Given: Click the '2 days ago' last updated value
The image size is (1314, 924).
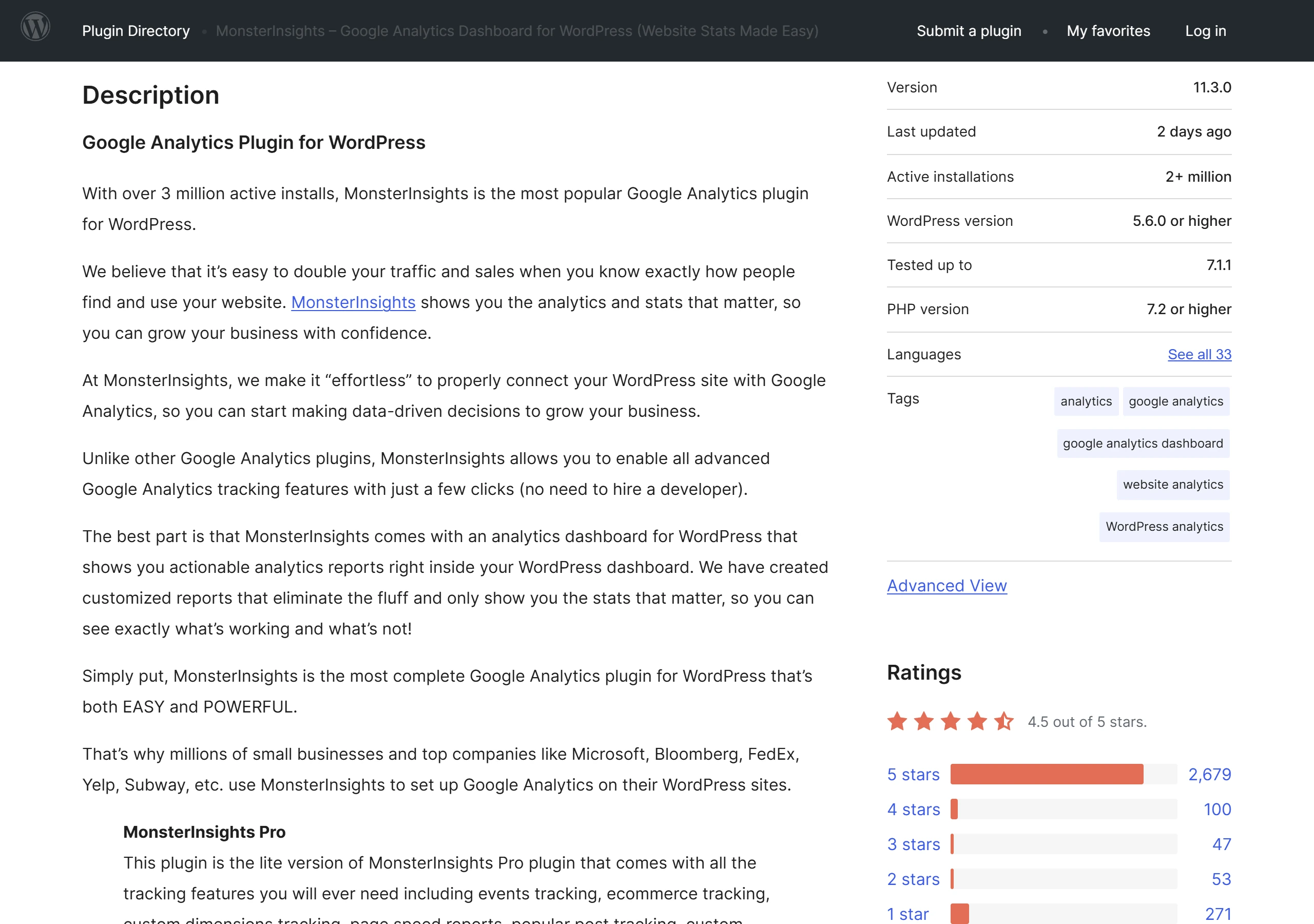Looking at the screenshot, I should (x=1194, y=132).
